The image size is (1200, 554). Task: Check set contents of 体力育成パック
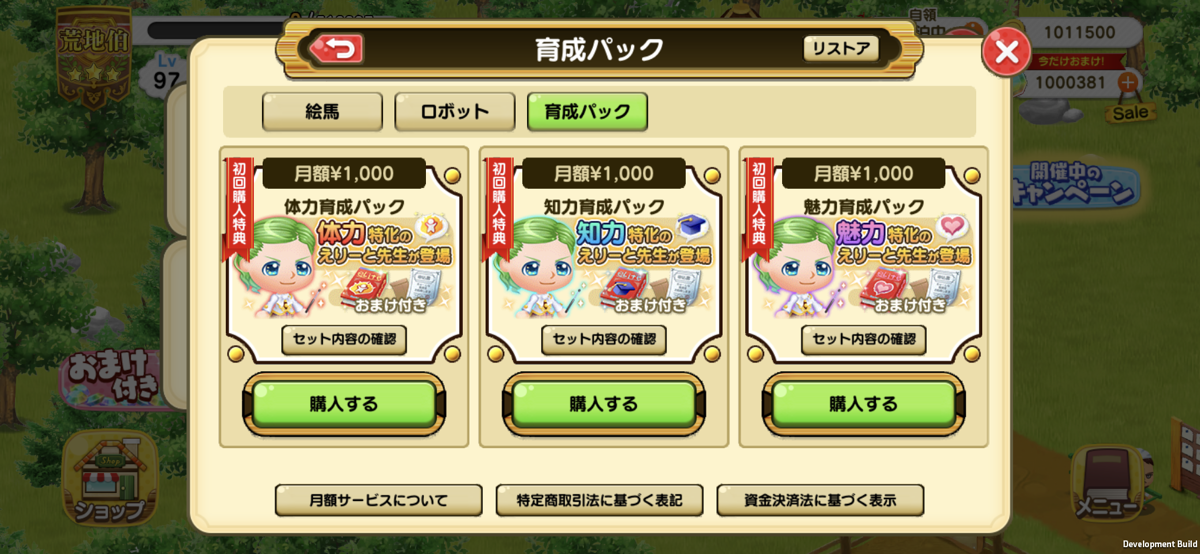[344, 339]
